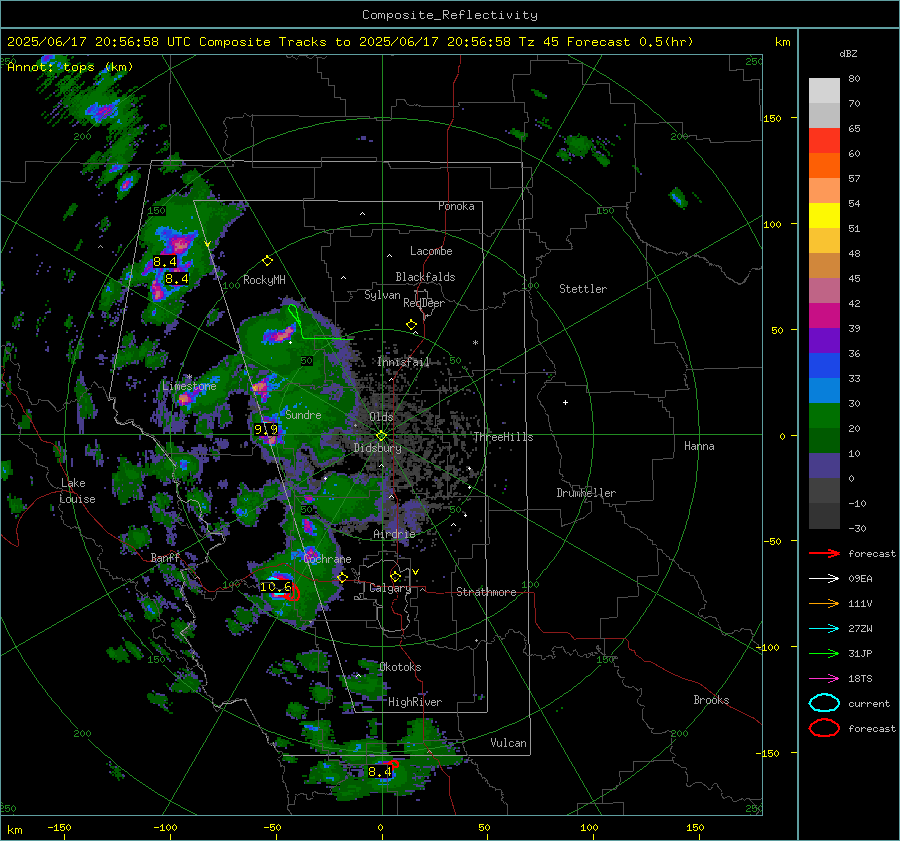Image resolution: width=900 pixels, height=841 pixels.
Task: Pick the light gray 80 dBZ swatch
Action: pos(824,91)
